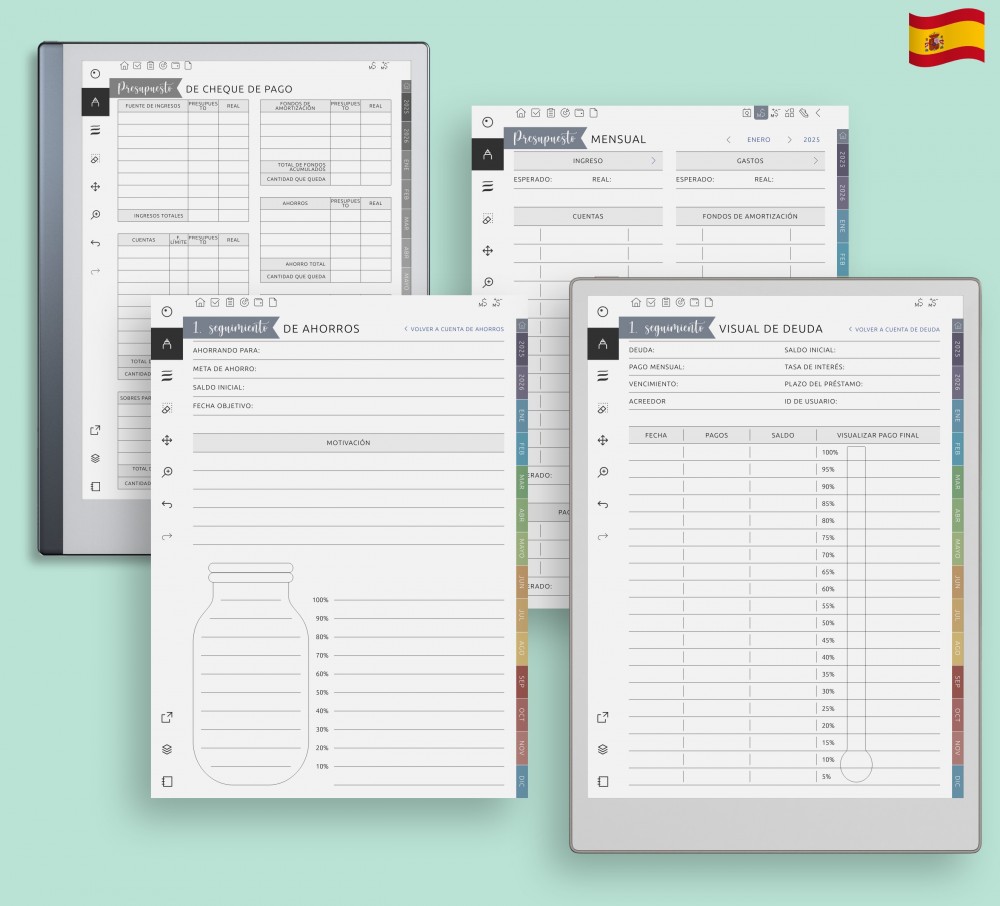Image resolution: width=1000 pixels, height=906 pixels.
Task: Click META DE AHORRO field line
Action: pos(348,369)
